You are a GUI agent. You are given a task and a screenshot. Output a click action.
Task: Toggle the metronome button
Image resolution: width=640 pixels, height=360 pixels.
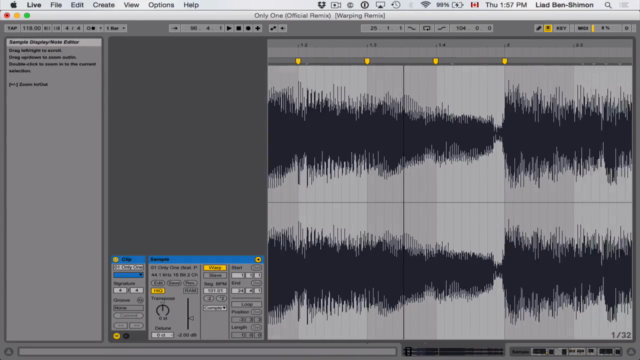(91, 28)
